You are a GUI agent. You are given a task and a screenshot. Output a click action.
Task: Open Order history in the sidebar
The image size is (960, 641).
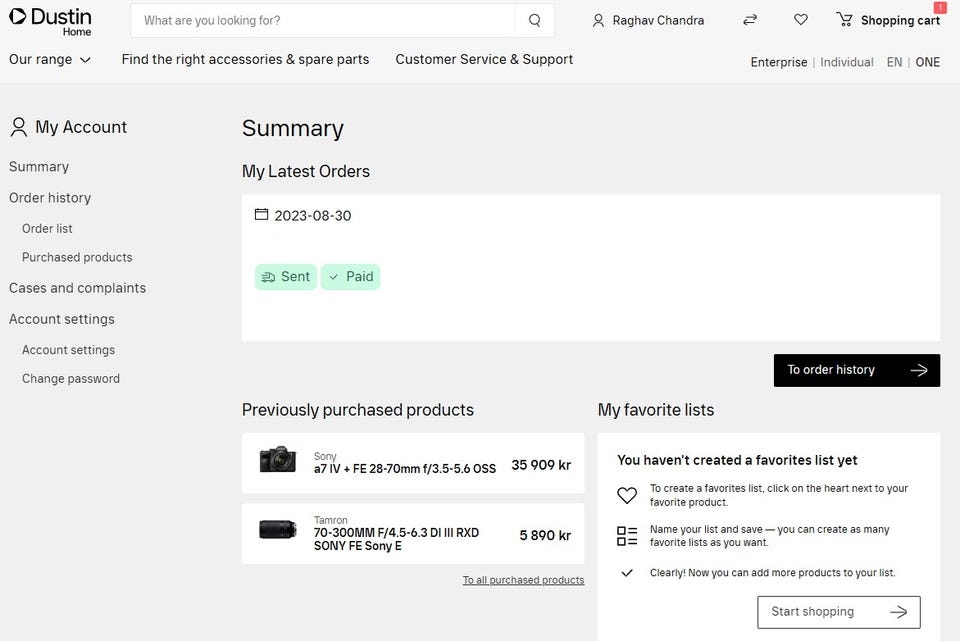50,198
